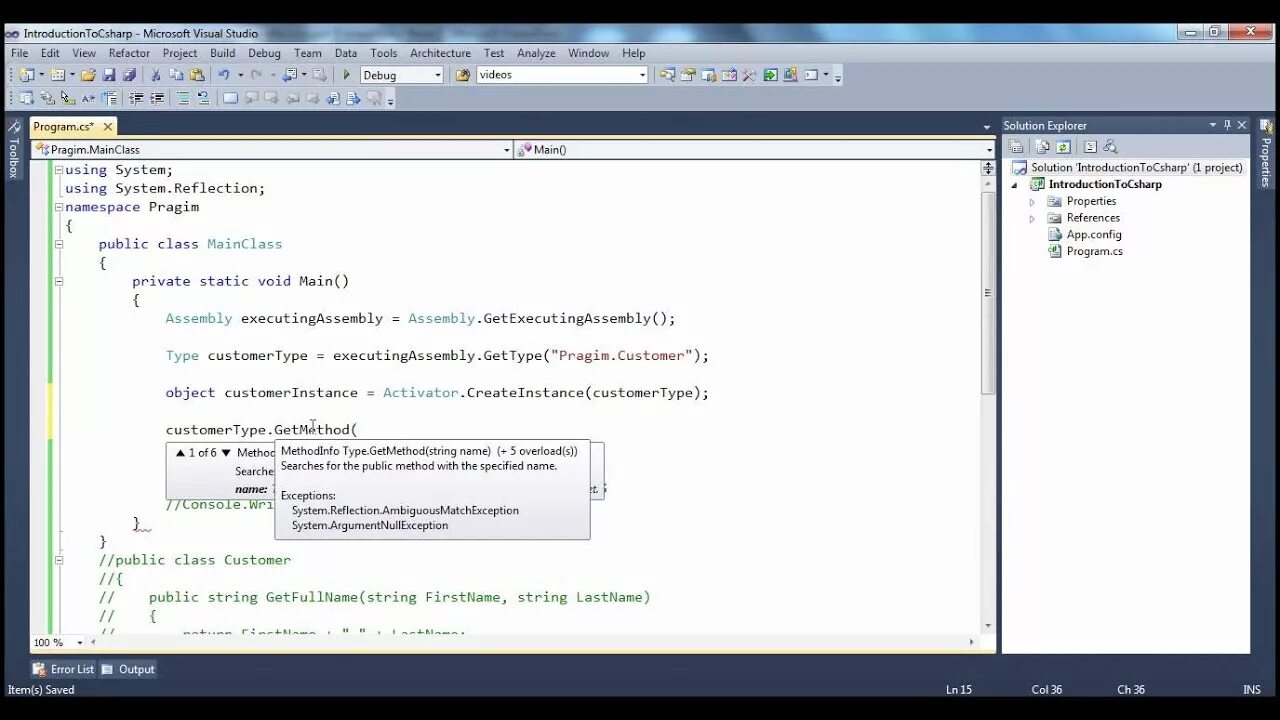Screen dimensions: 1280x720
Task: Open the Output panel
Action: pyautogui.click(x=128, y=669)
